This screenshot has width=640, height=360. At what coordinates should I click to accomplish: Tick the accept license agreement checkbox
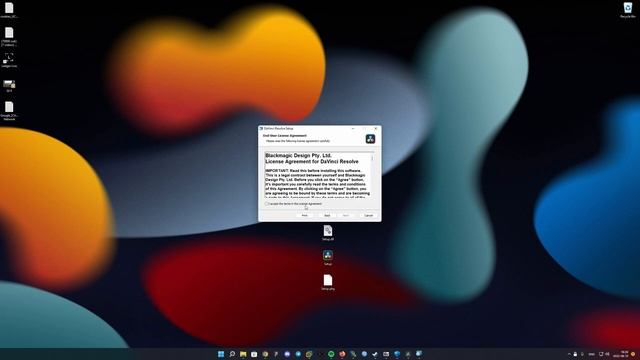tap(267, 204)
